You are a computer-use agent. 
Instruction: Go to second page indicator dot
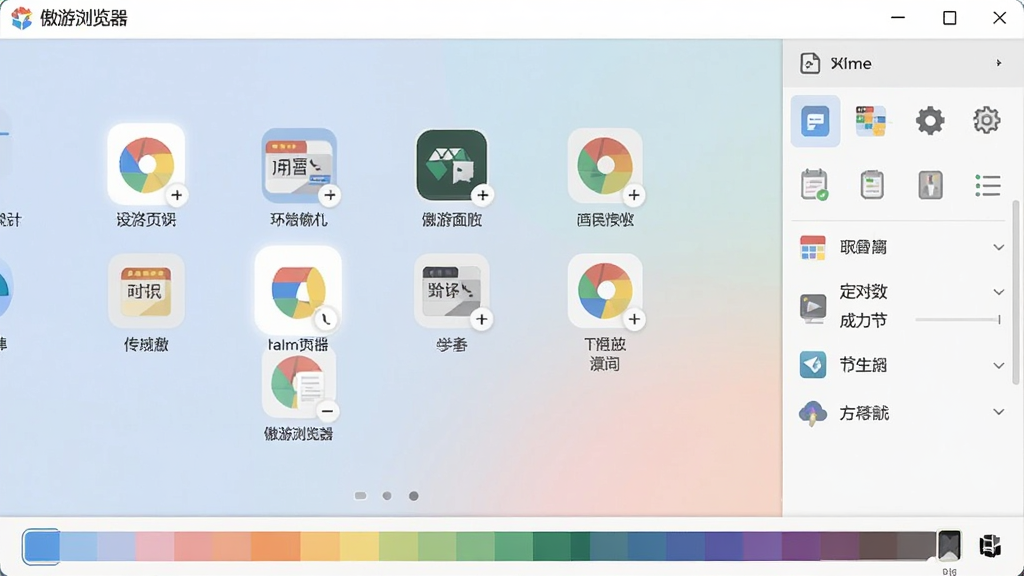387,496
